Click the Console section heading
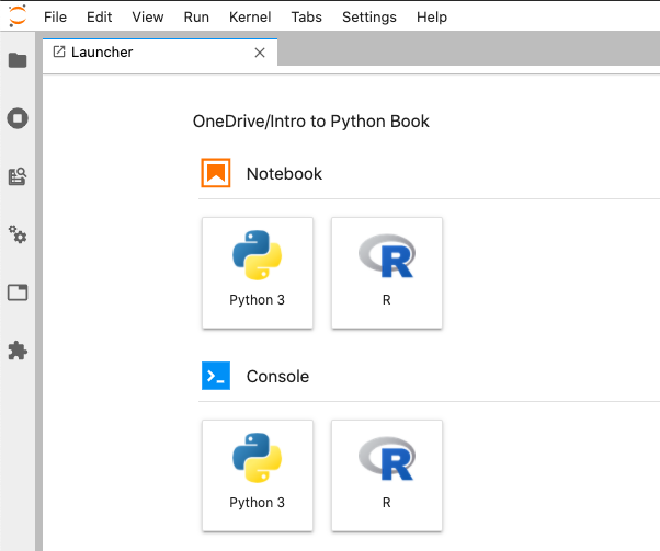660x551 pixels. (x=278, y=376)
